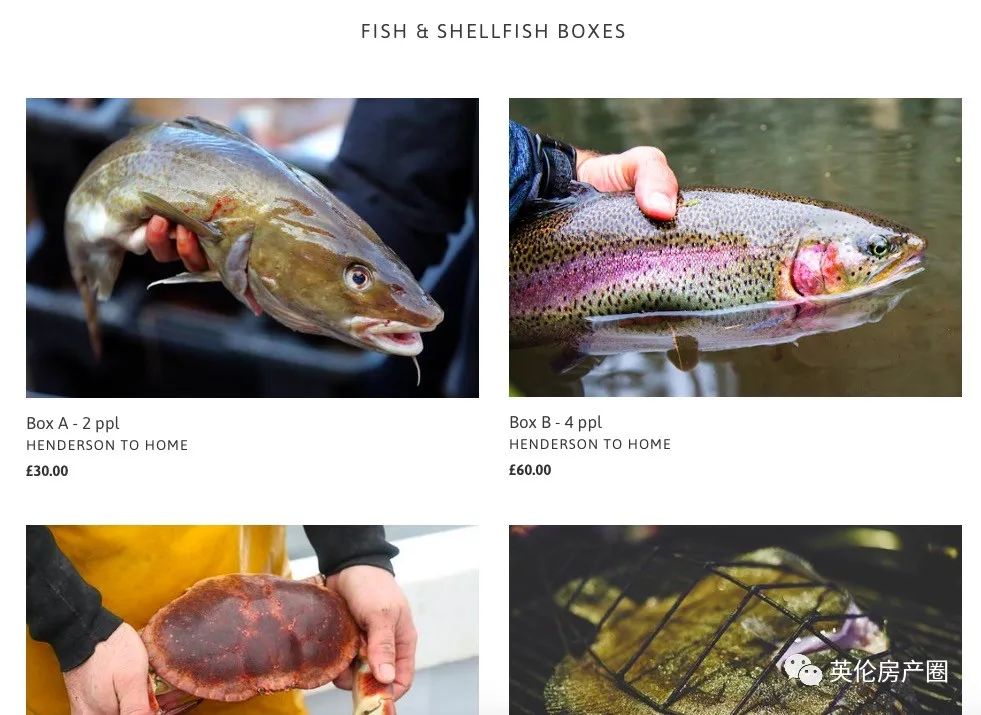Open the Box B rainbow trout photo

pos(735,247)
